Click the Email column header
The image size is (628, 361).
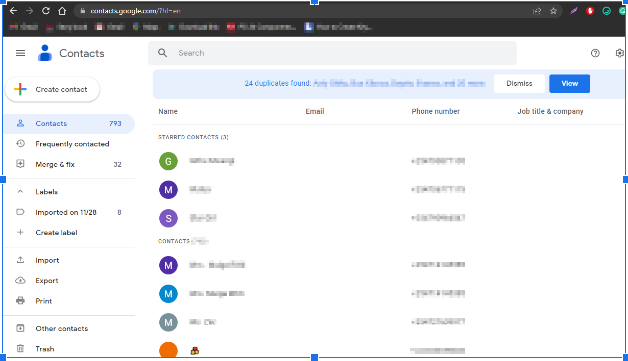pyautogui.click(x=315, y=111)
